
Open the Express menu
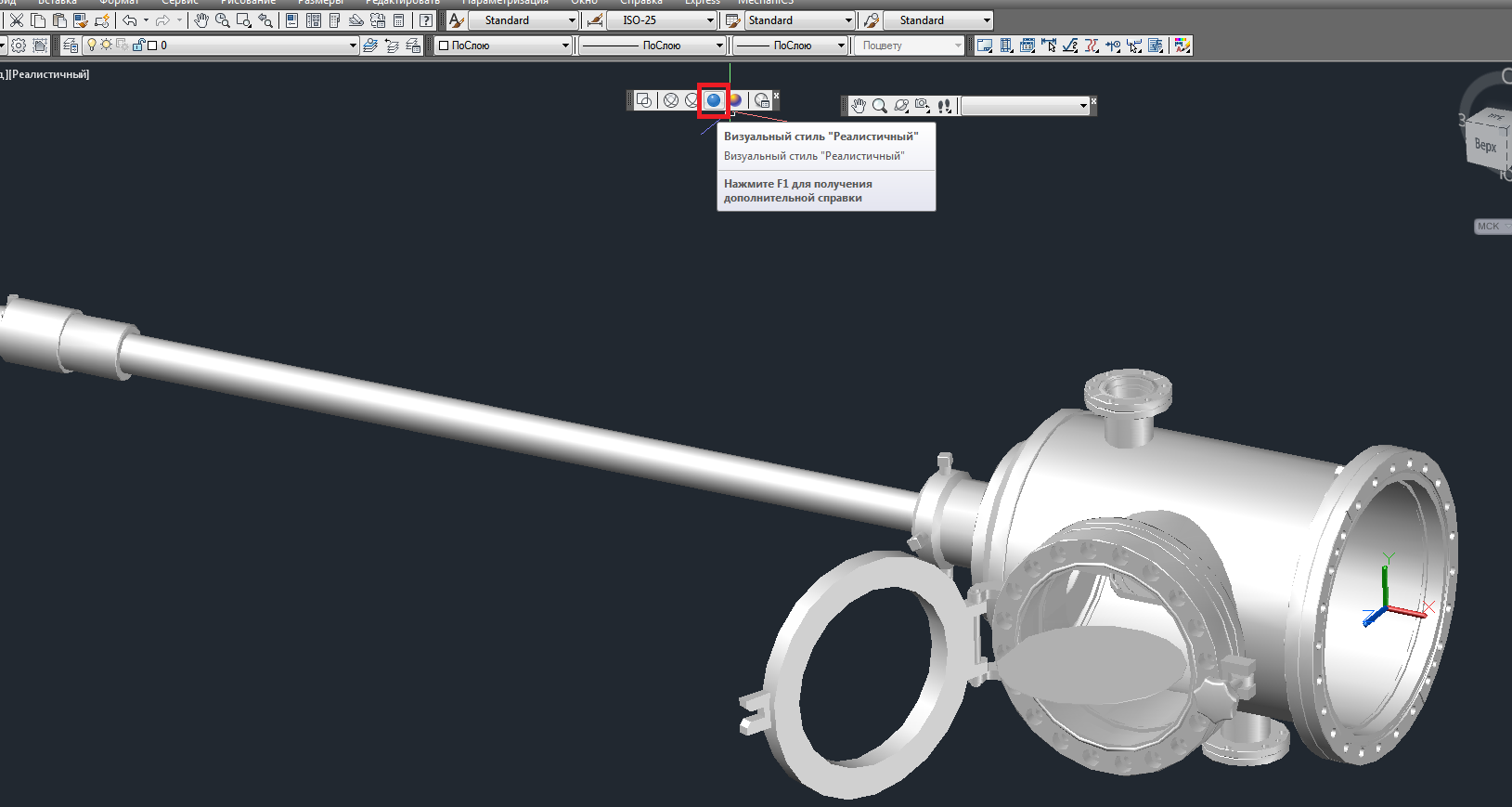point(702,3)
